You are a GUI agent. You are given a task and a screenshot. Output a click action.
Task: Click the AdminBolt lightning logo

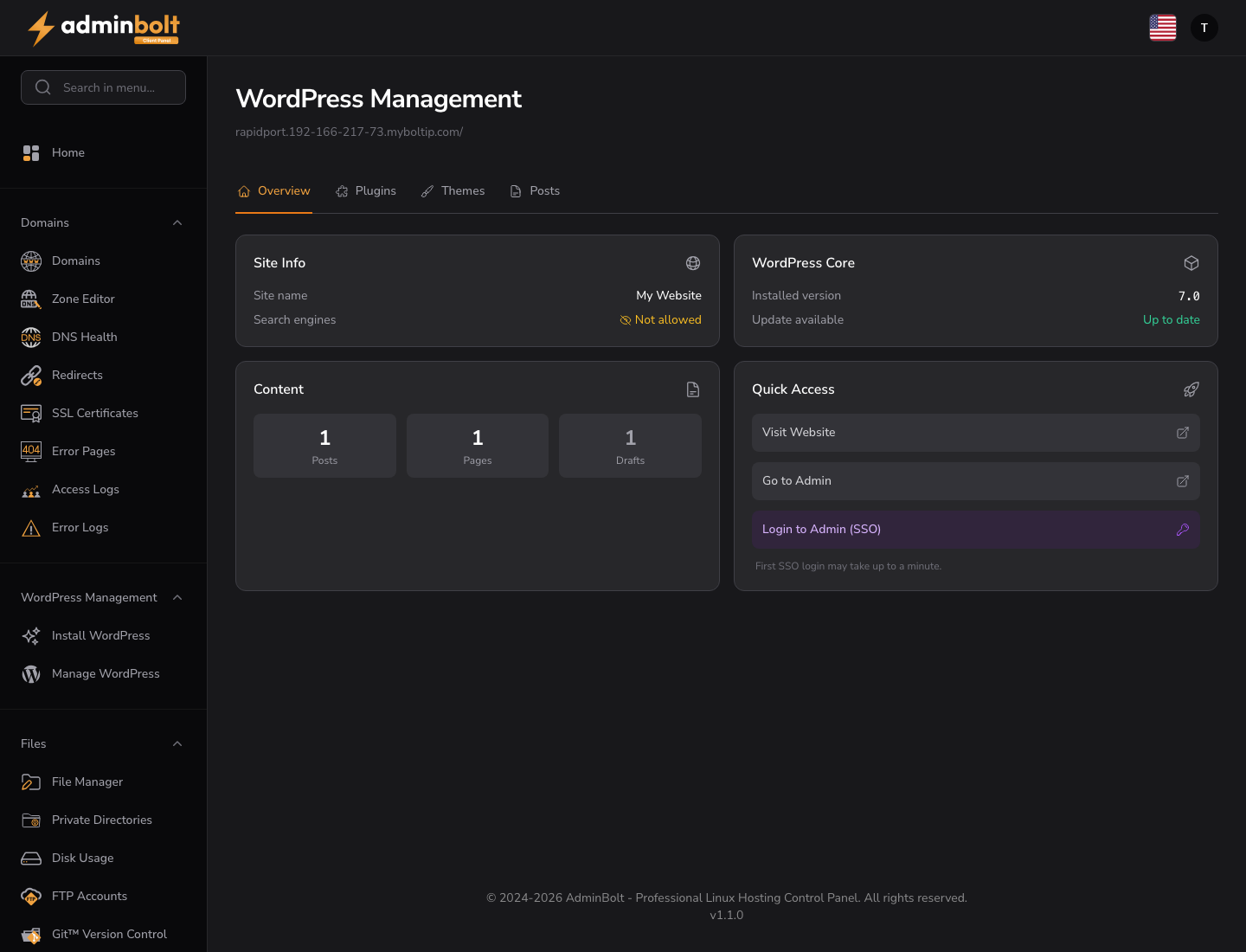coord(104,28)
